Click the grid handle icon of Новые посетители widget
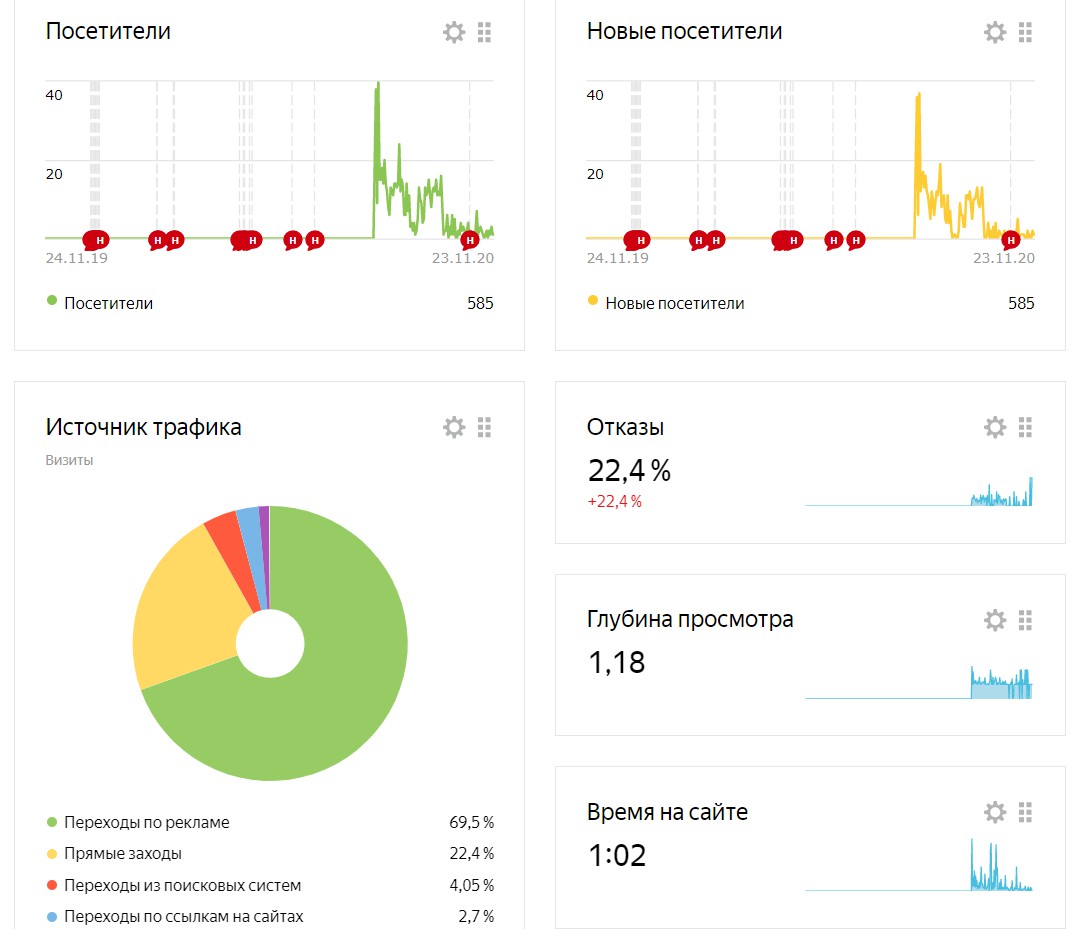This screenshot has width=1072, height=929. pyautogui.click(x=1026, y=32)
